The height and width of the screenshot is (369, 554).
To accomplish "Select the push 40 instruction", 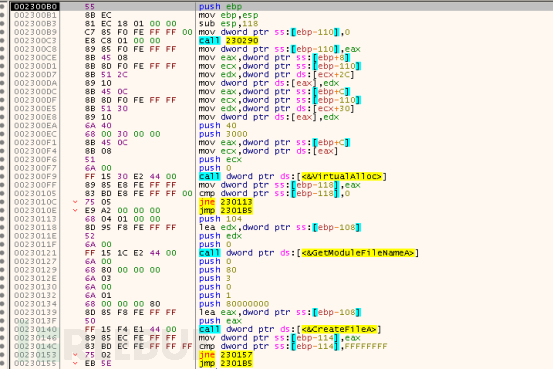I will pos(217,125).
